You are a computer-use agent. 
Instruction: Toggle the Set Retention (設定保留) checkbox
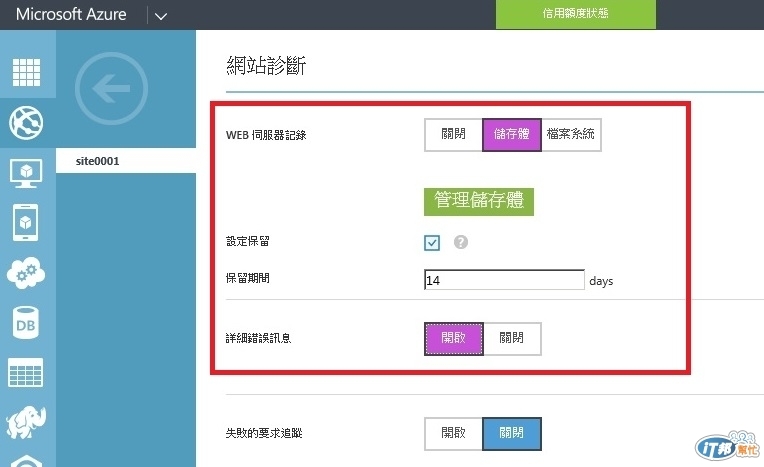(432, 242)
